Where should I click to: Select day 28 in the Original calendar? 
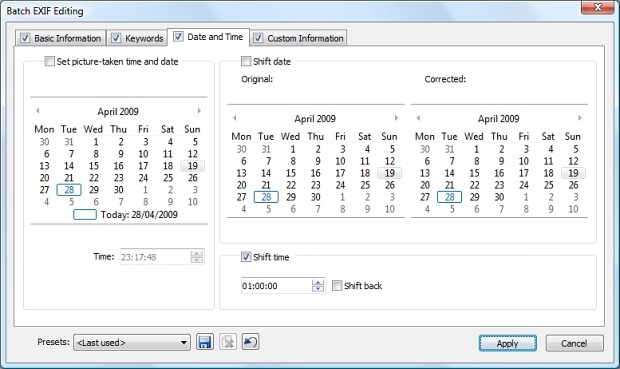tap(266, 197)
